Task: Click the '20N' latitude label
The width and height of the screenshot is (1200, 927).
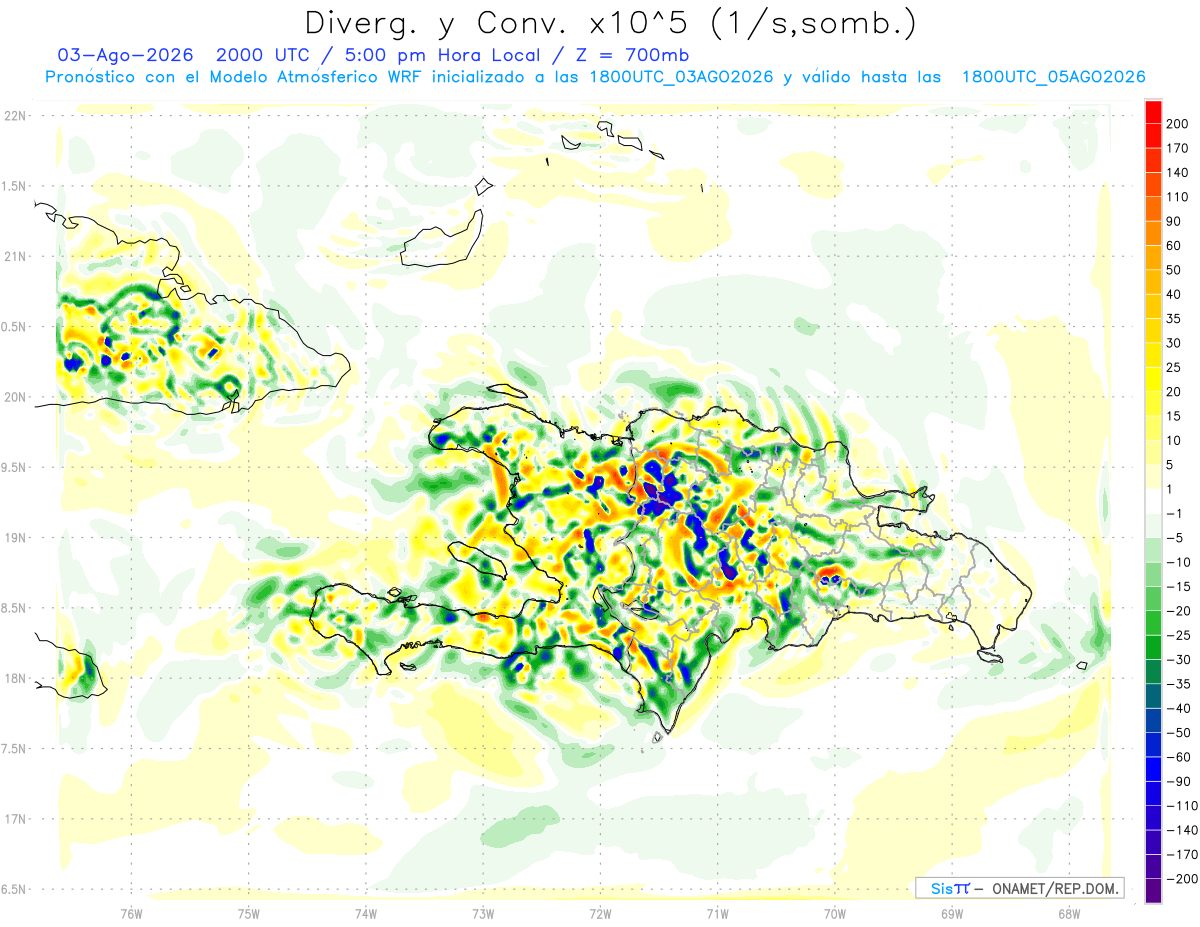Action: pos(15,397)
